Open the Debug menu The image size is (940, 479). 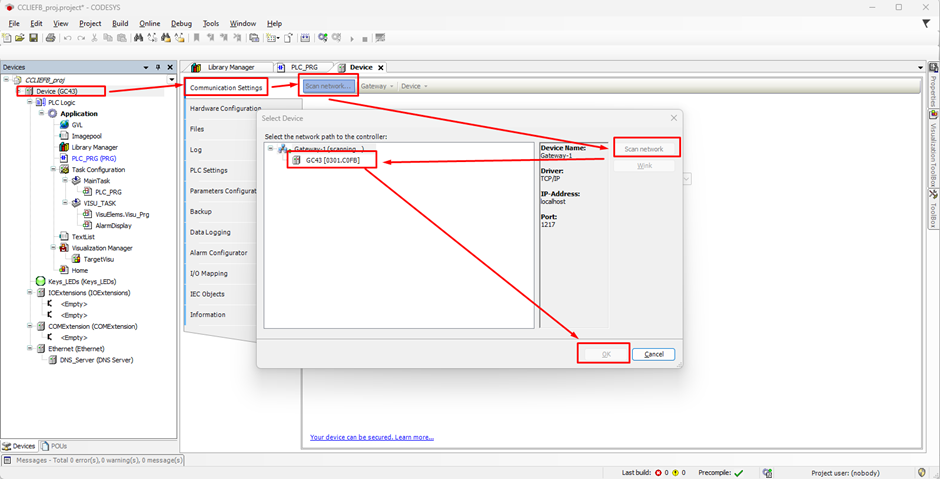tap(181, 23)
